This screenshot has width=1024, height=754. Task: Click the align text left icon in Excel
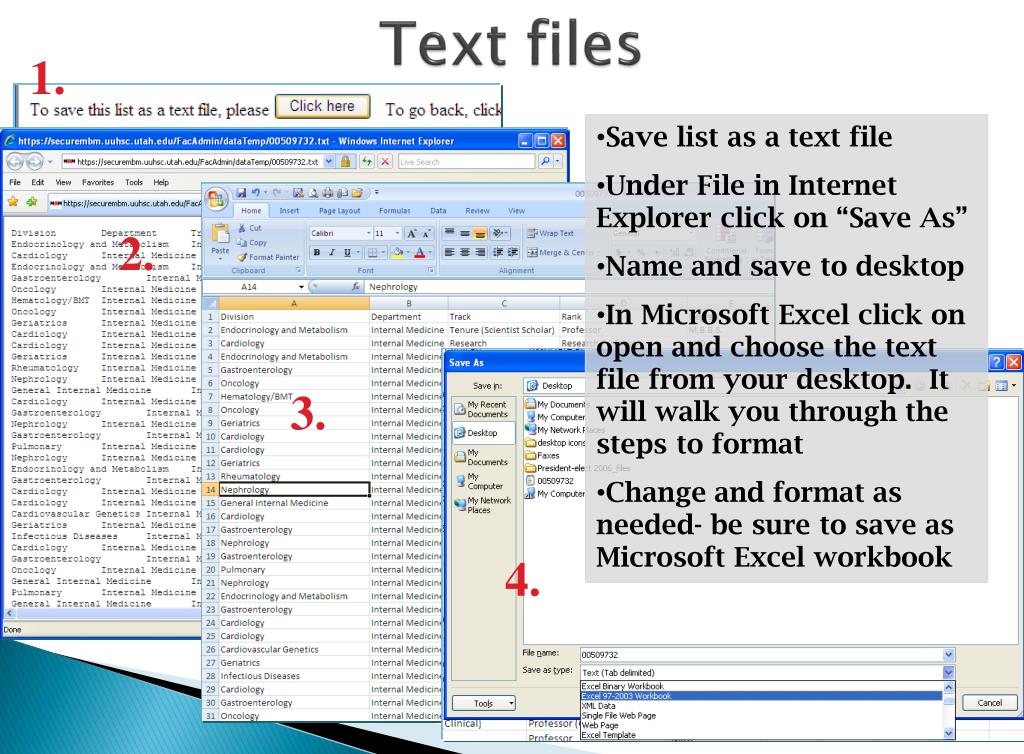(449, 252)
